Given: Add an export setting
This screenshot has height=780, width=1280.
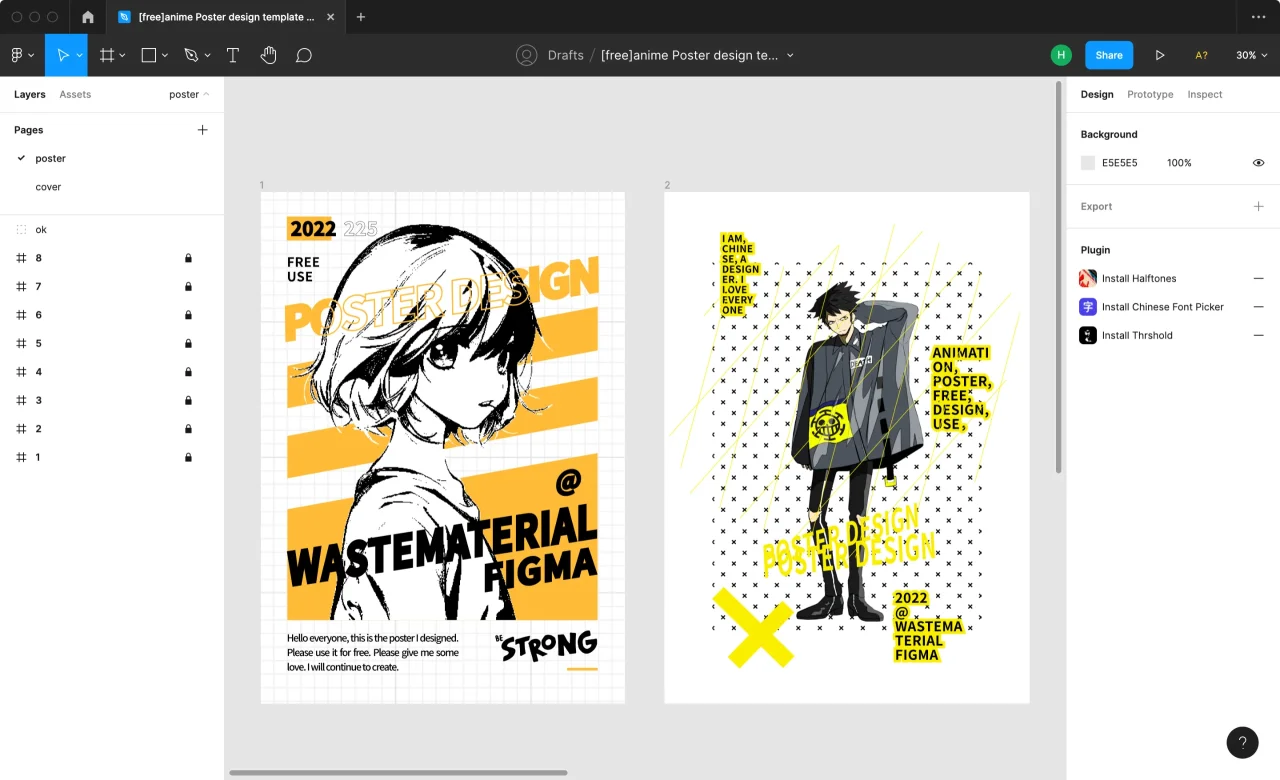Looking at the screenshot, I should pos(1258,206).
